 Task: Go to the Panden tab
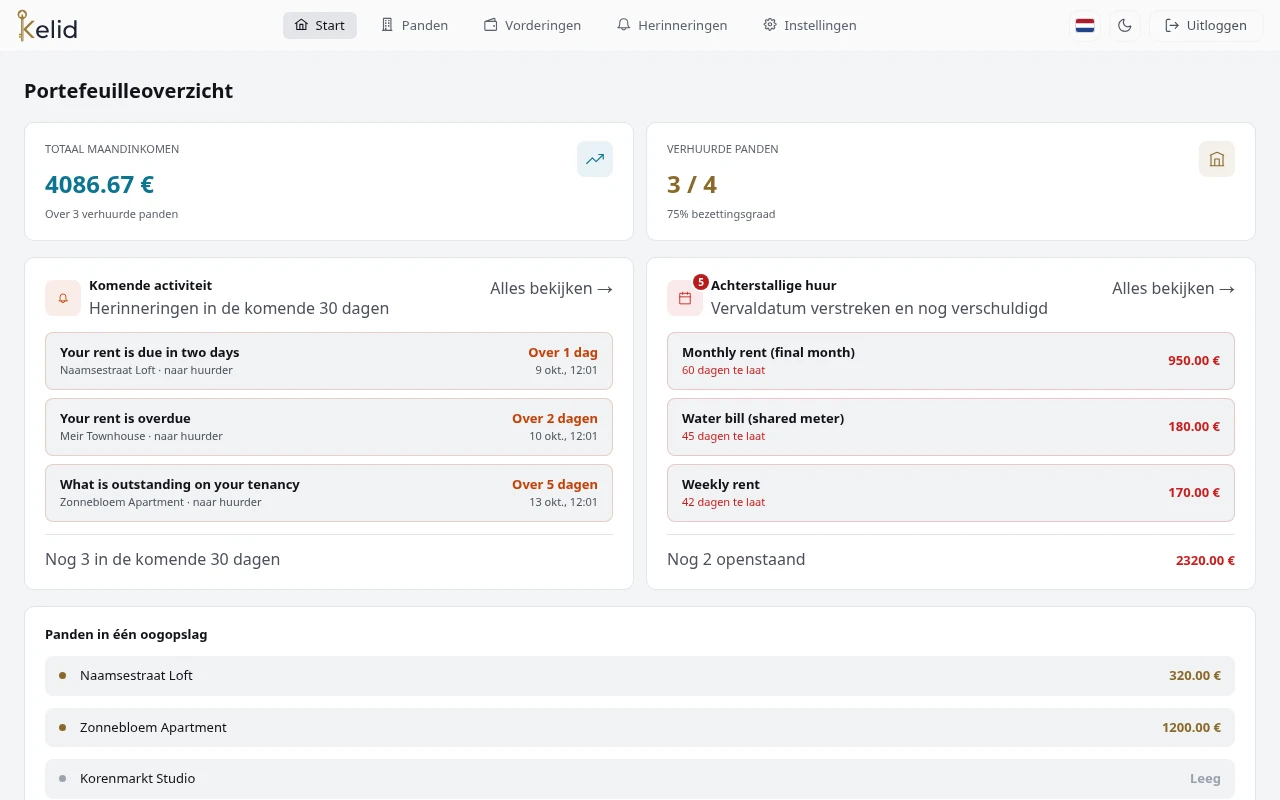coord(414,25)
